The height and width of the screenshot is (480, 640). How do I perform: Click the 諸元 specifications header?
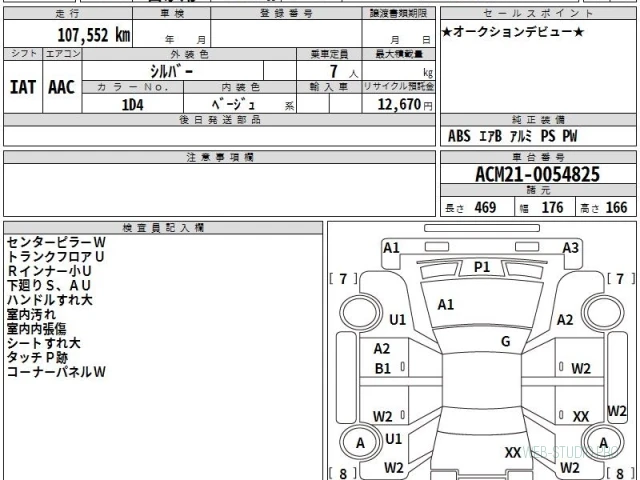(x=538, y=190)
